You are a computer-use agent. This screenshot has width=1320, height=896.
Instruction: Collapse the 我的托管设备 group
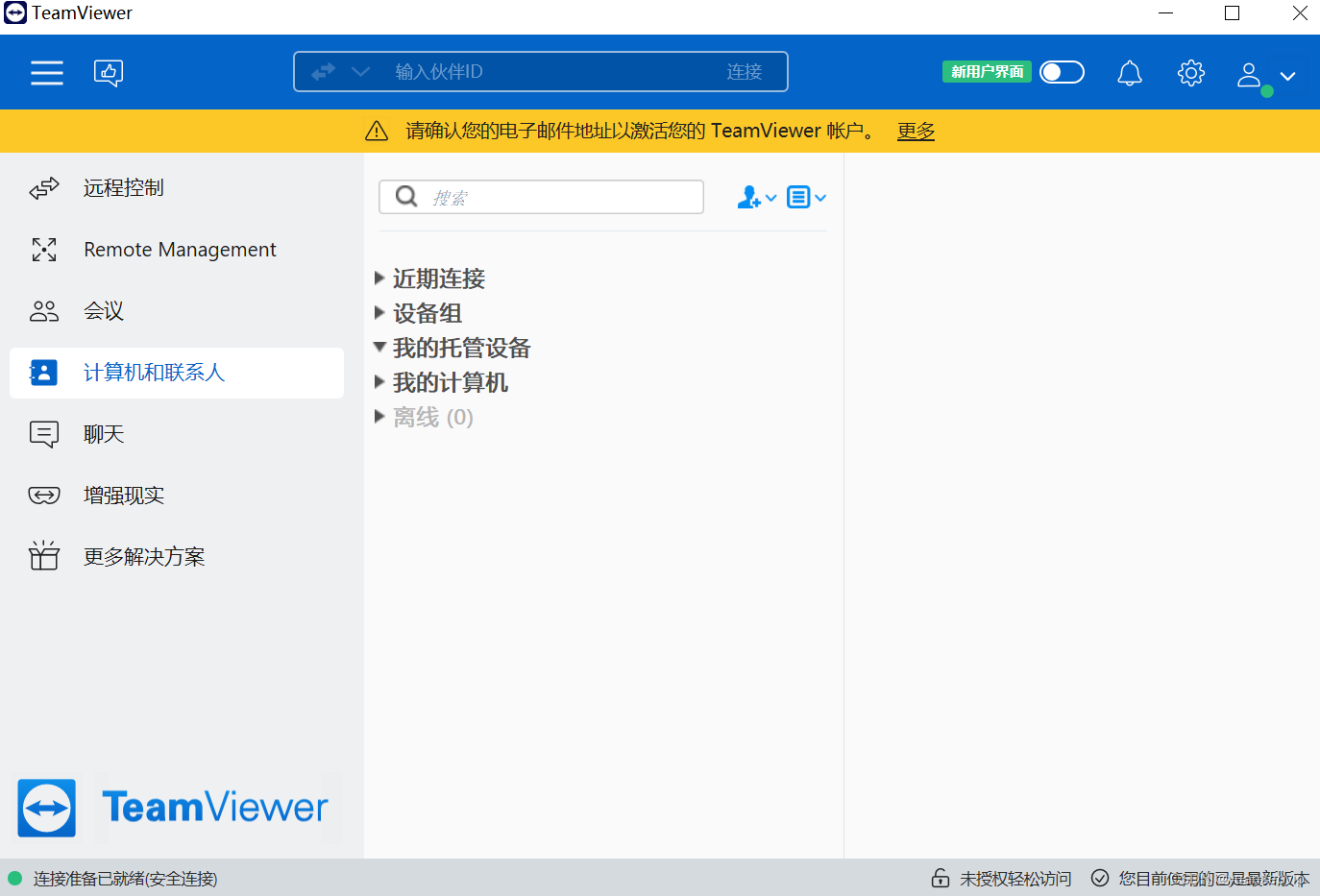click(379, 347)
